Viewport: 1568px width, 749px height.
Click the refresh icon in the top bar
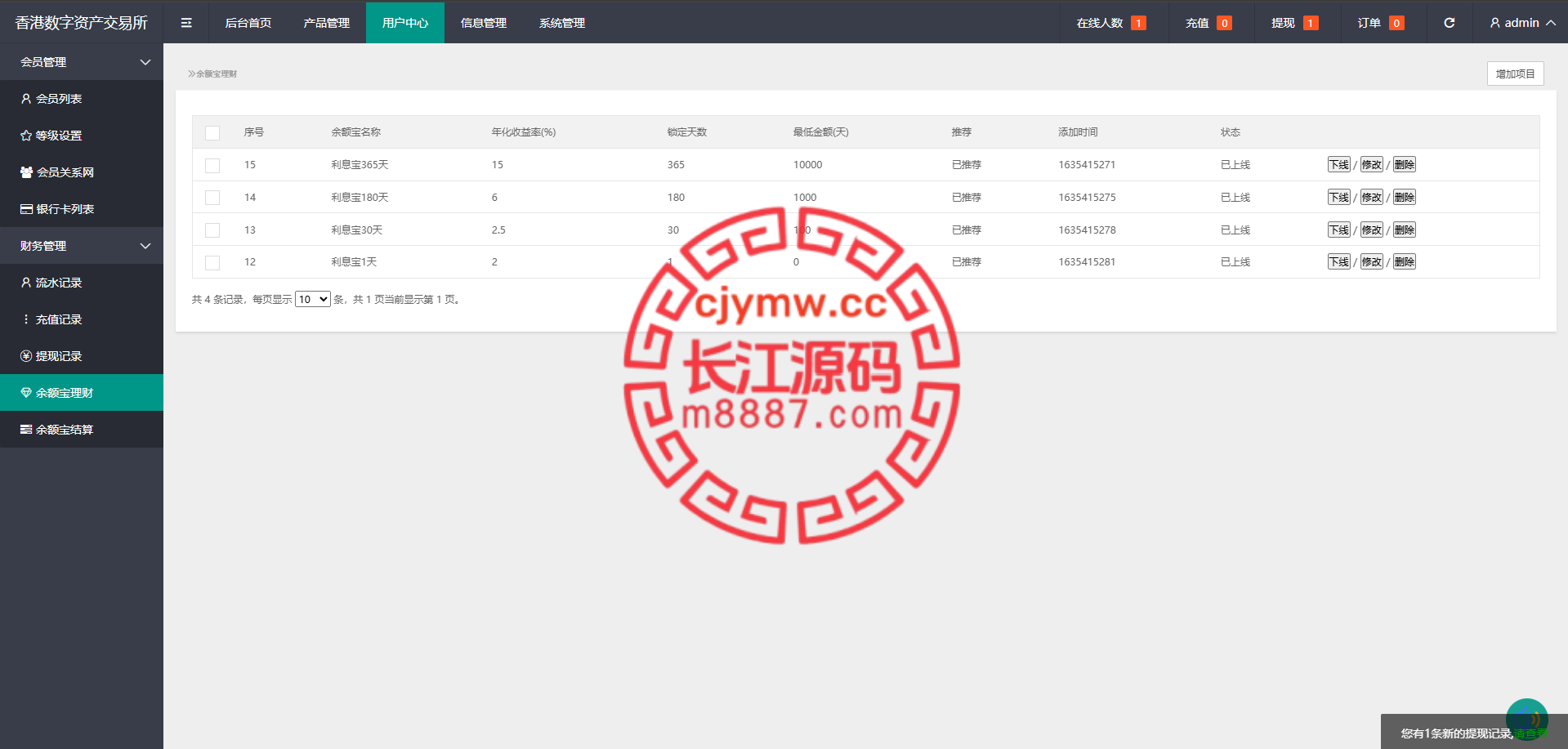coord(1449,23)
